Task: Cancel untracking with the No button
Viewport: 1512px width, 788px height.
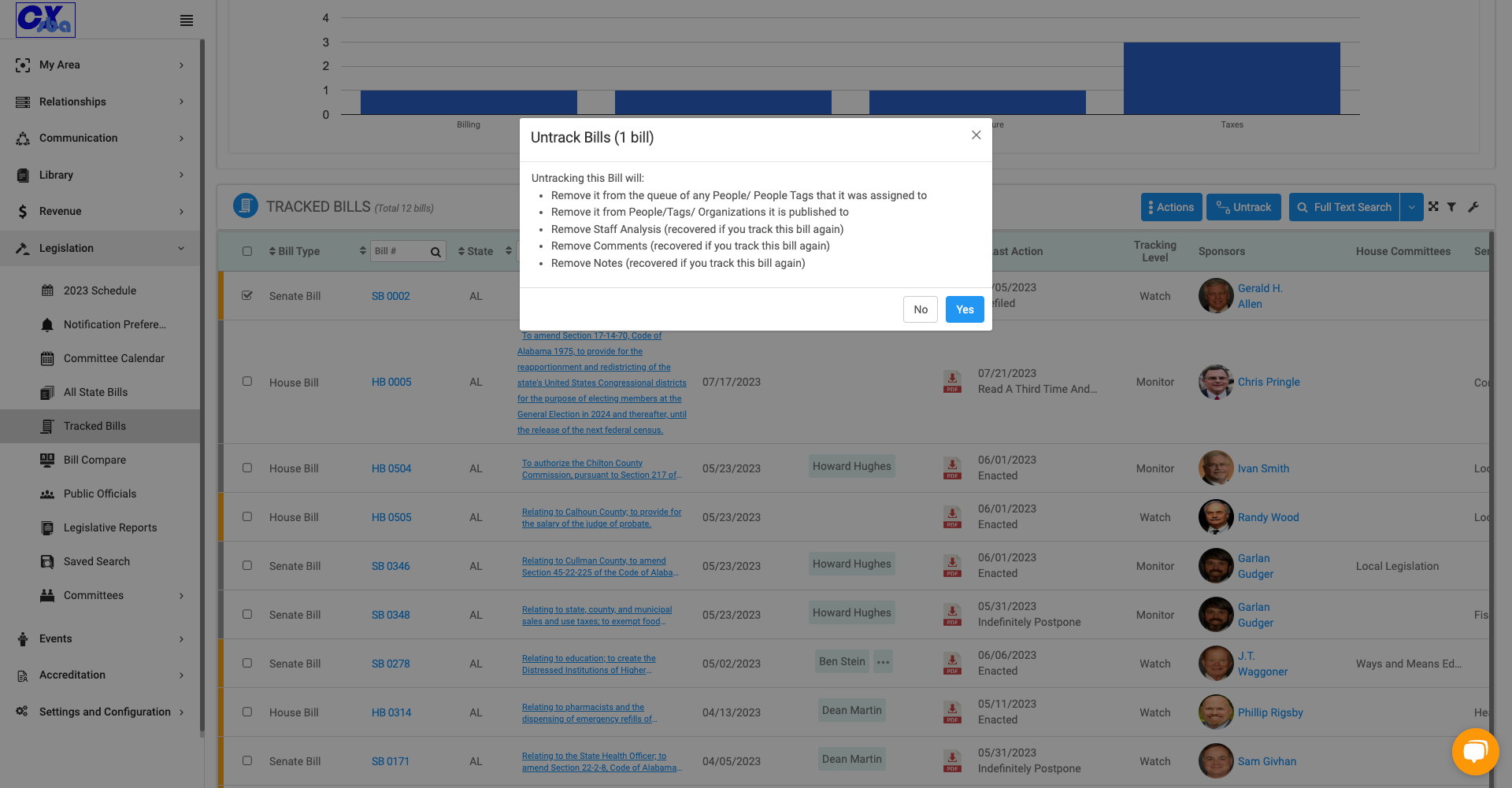Action: click(x=921, y=309)
